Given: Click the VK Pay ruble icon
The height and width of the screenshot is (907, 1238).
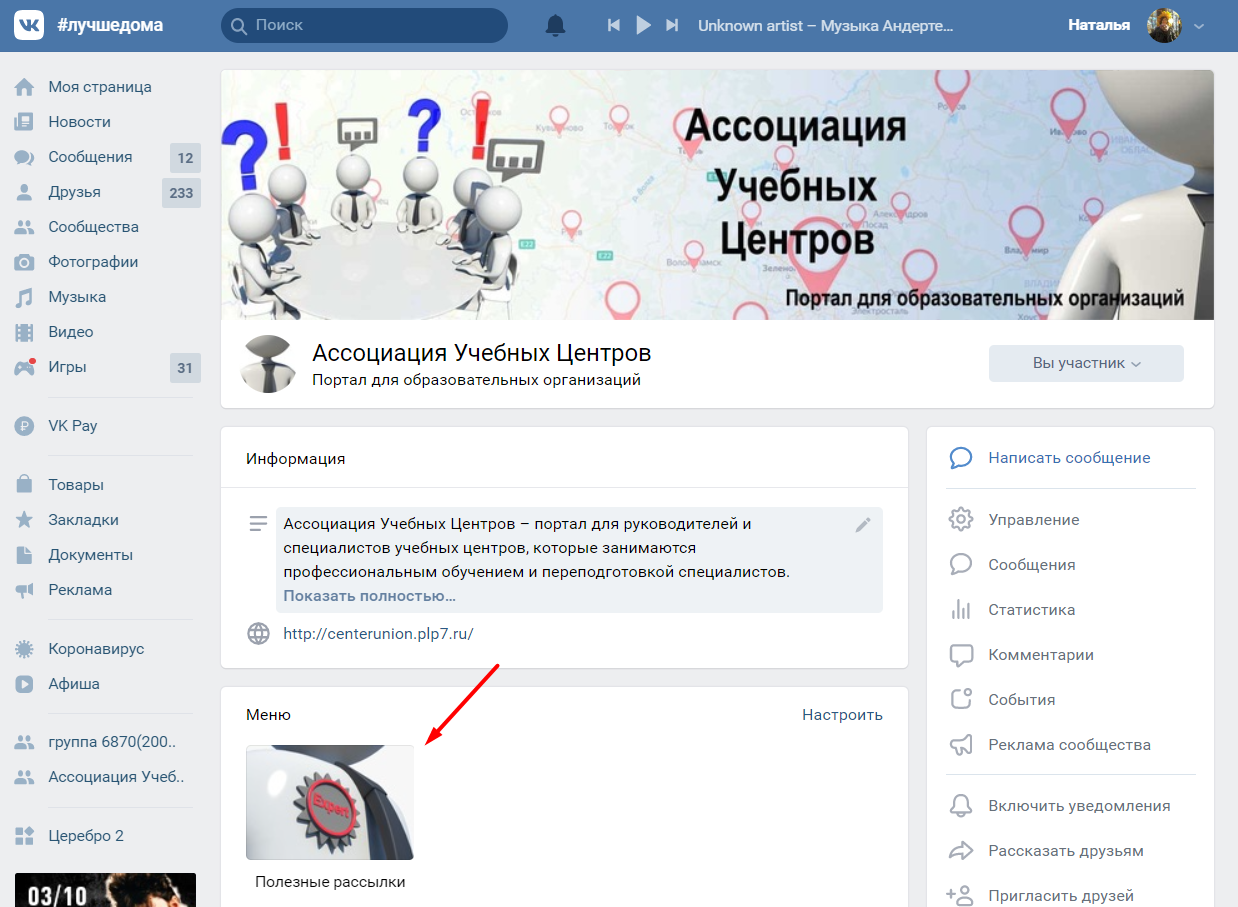Looking at the screenshot, I should point(25,426).
